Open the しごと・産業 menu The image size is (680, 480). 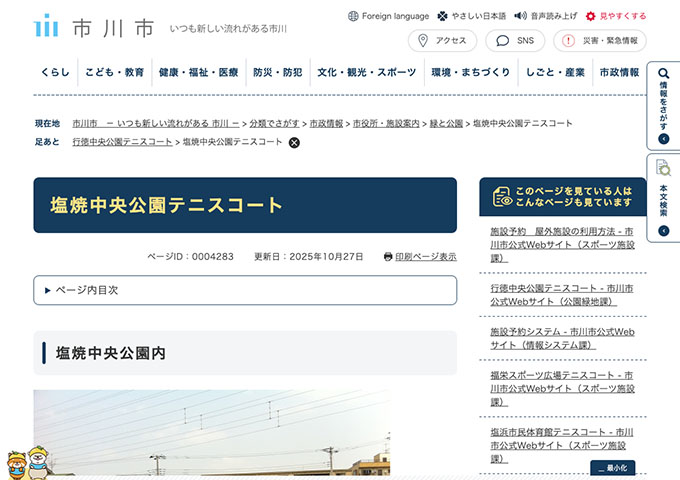tap(555, 72)
